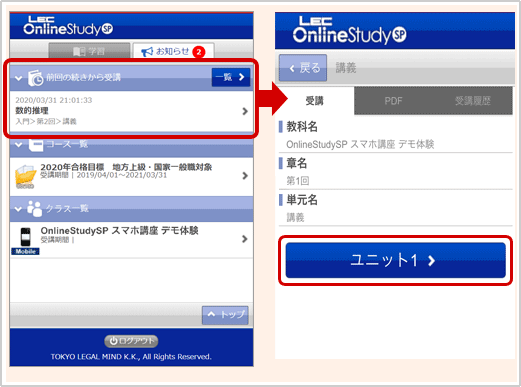Open the お知らせ notifications tab
The image size is (521, 387).
click(173, 51)
